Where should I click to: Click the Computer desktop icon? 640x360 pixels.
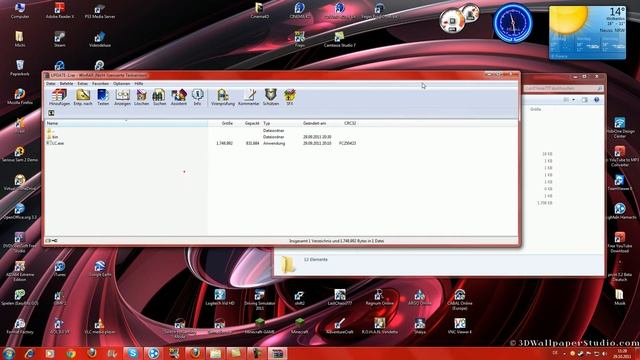pyautogui.click(x=20, y=11)
